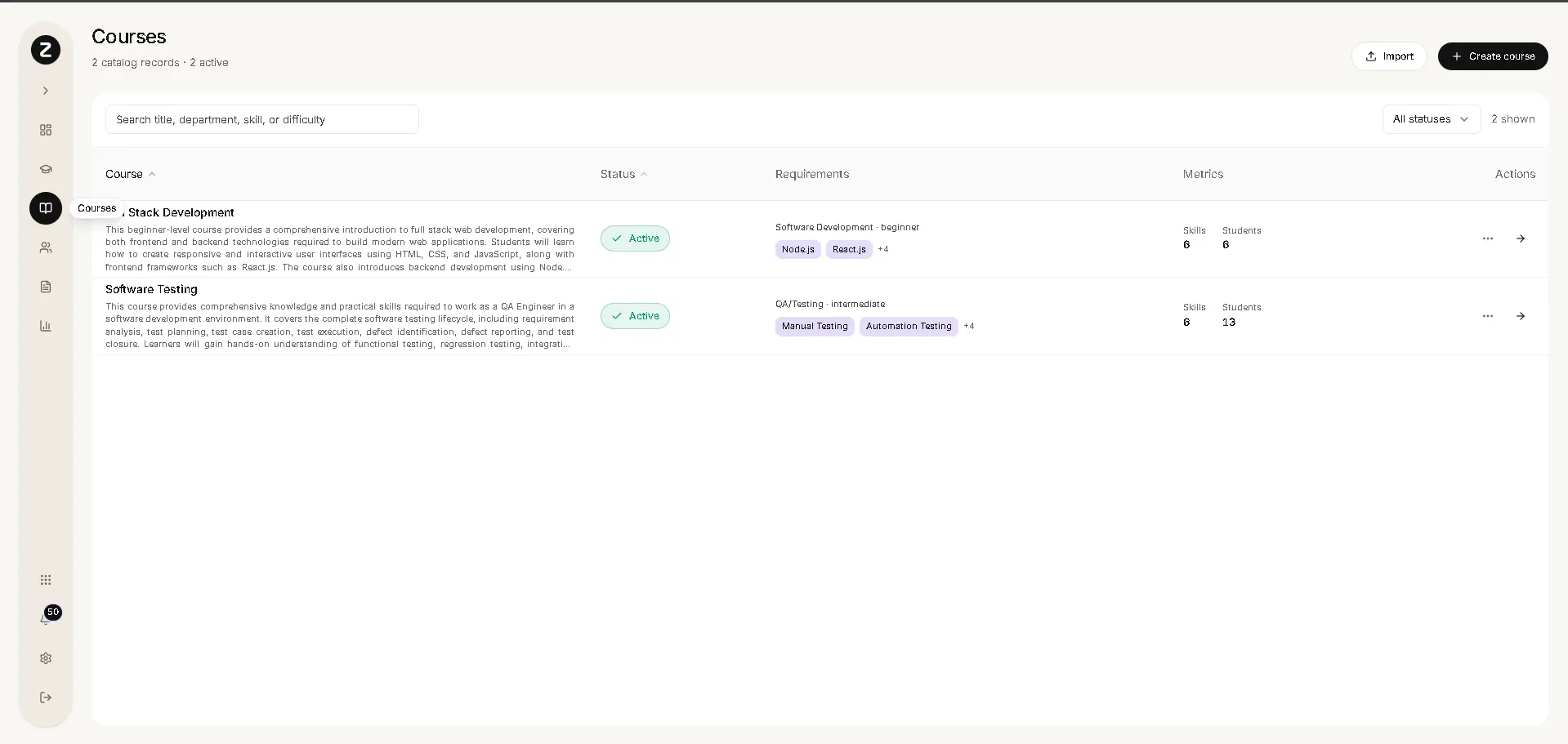Open Stack Development course via arrow icon
The width and height of the screenshot is (1568, 744).
[1521, 238]
